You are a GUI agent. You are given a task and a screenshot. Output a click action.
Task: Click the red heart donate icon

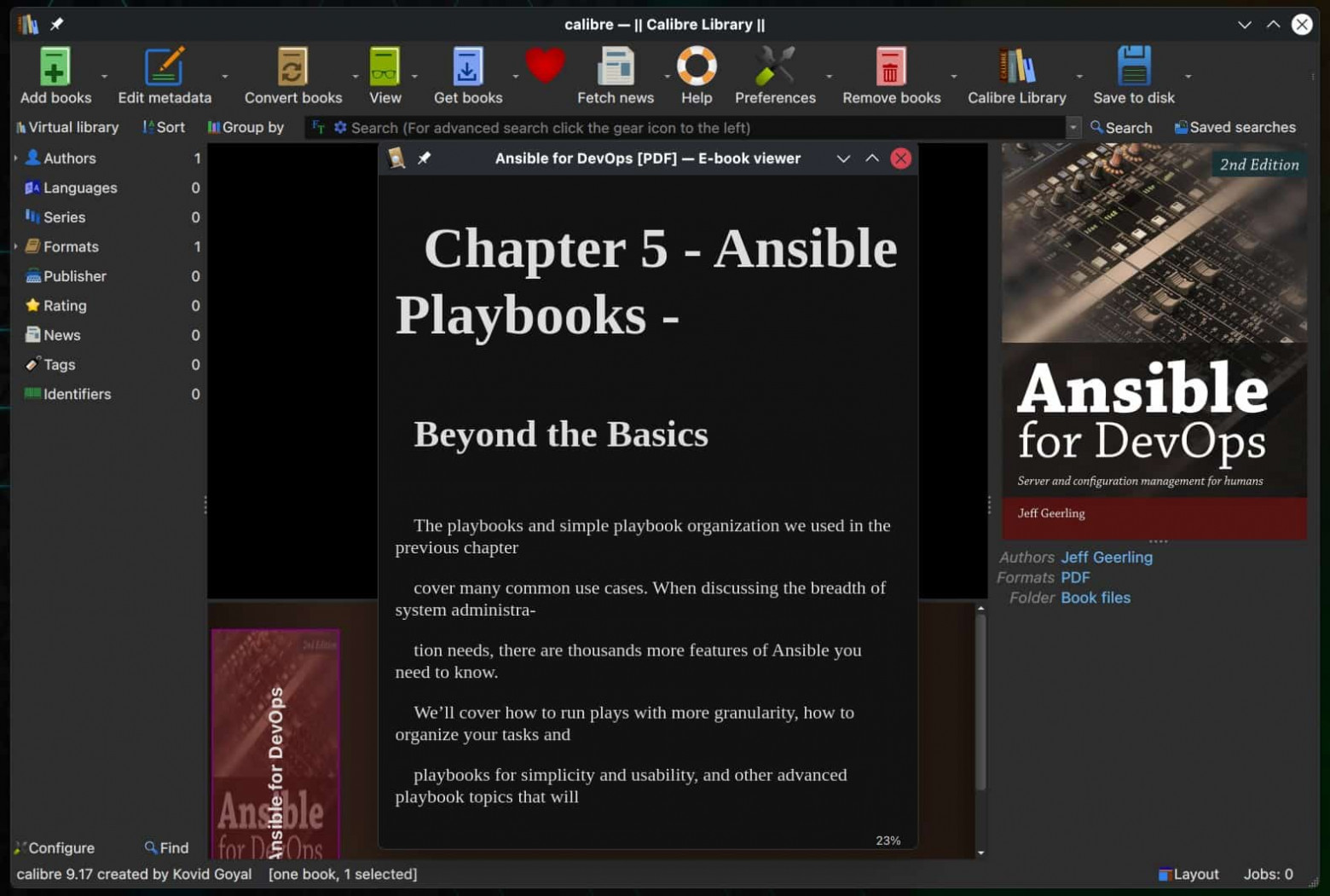pos(545,65)
